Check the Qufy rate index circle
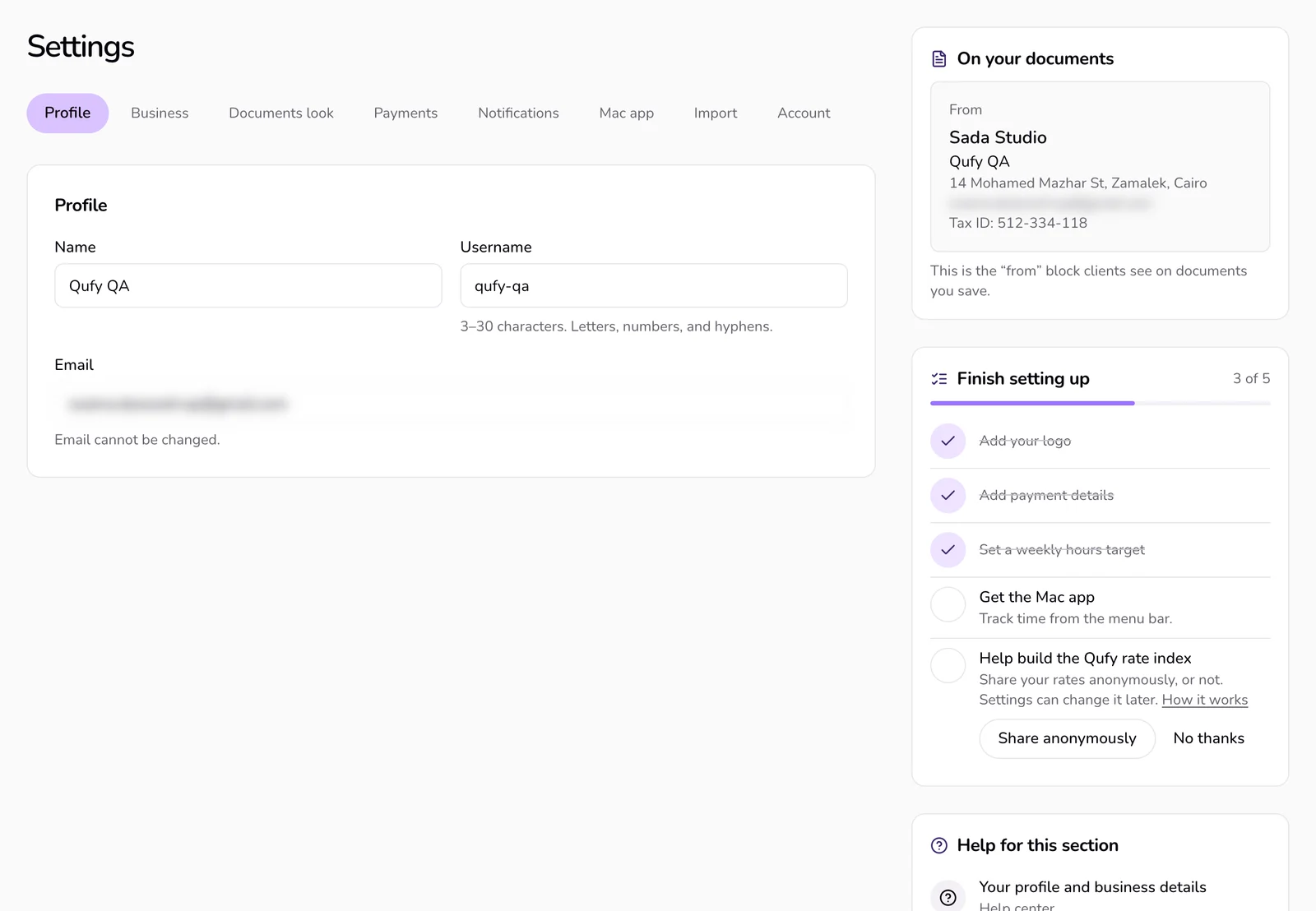 (x=948, y=665)
